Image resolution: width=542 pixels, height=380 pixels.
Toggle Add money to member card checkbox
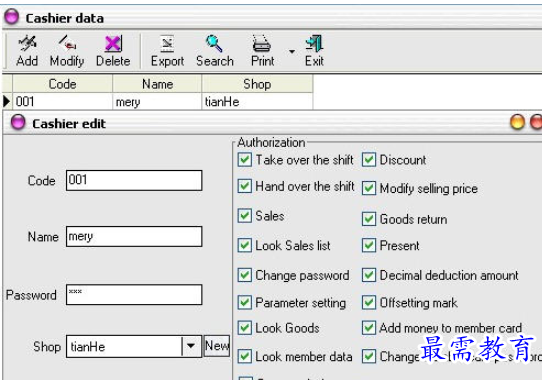click(369, 328)
